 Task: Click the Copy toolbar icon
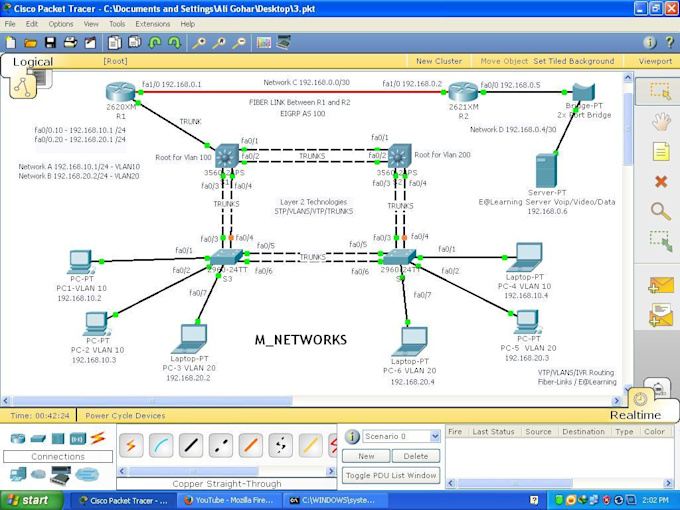coord(114,42)
